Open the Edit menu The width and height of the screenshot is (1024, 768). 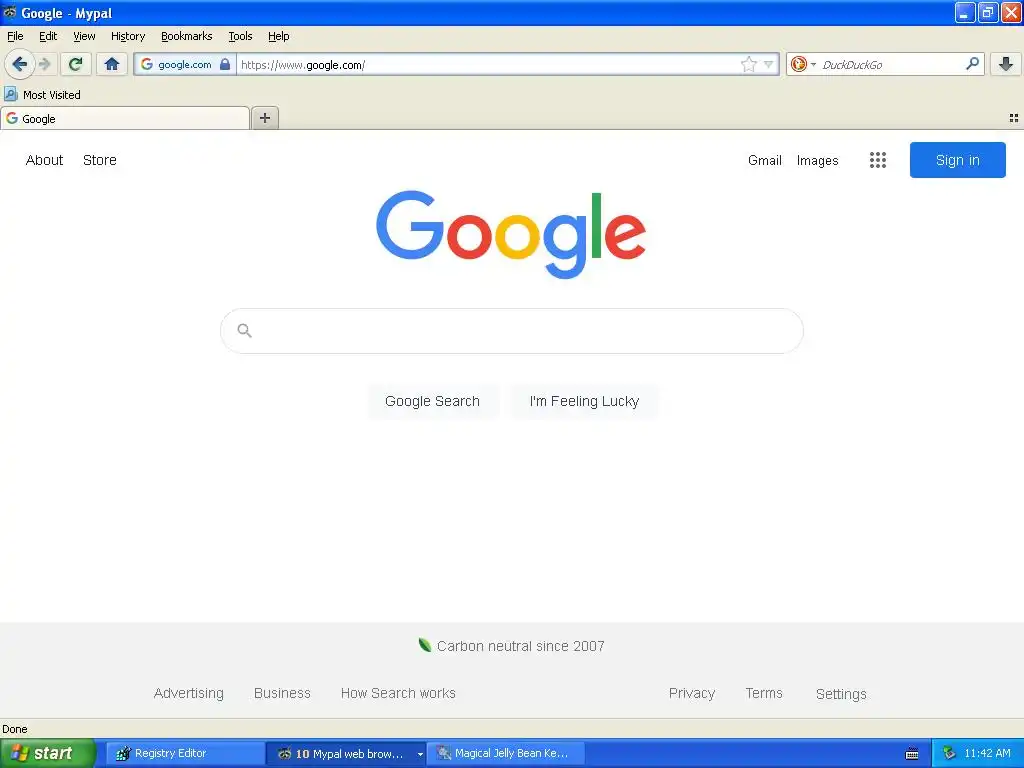48,36
